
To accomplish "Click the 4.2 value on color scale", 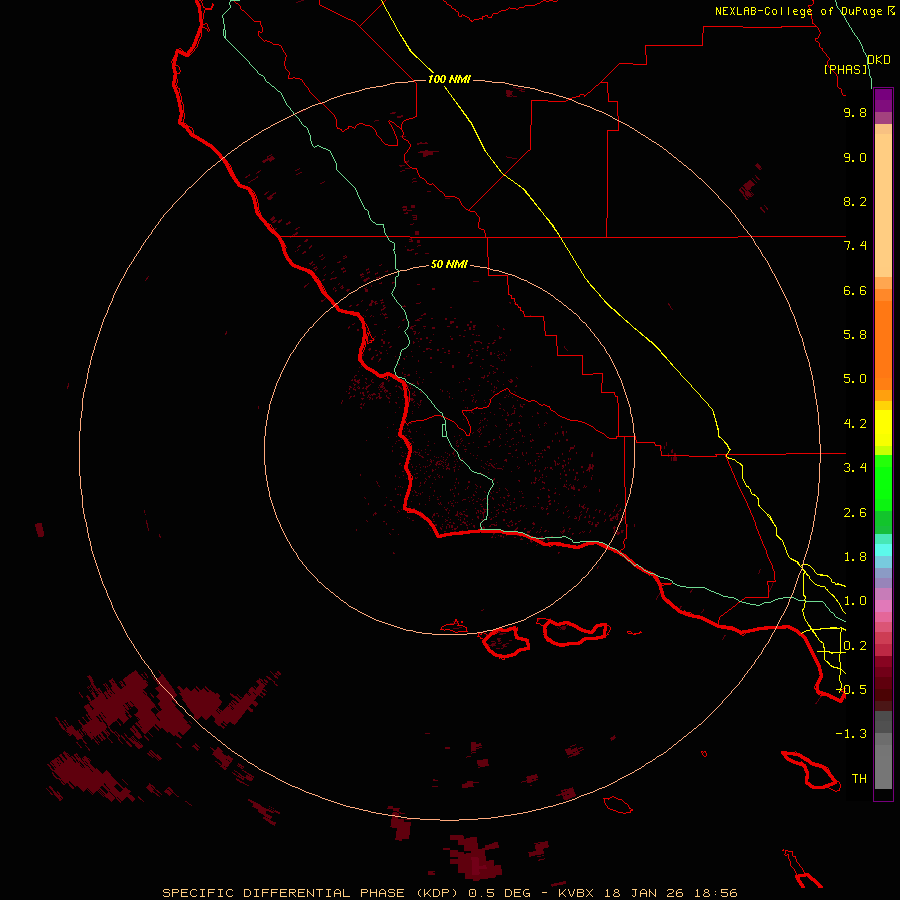I will tap(855, 424).
